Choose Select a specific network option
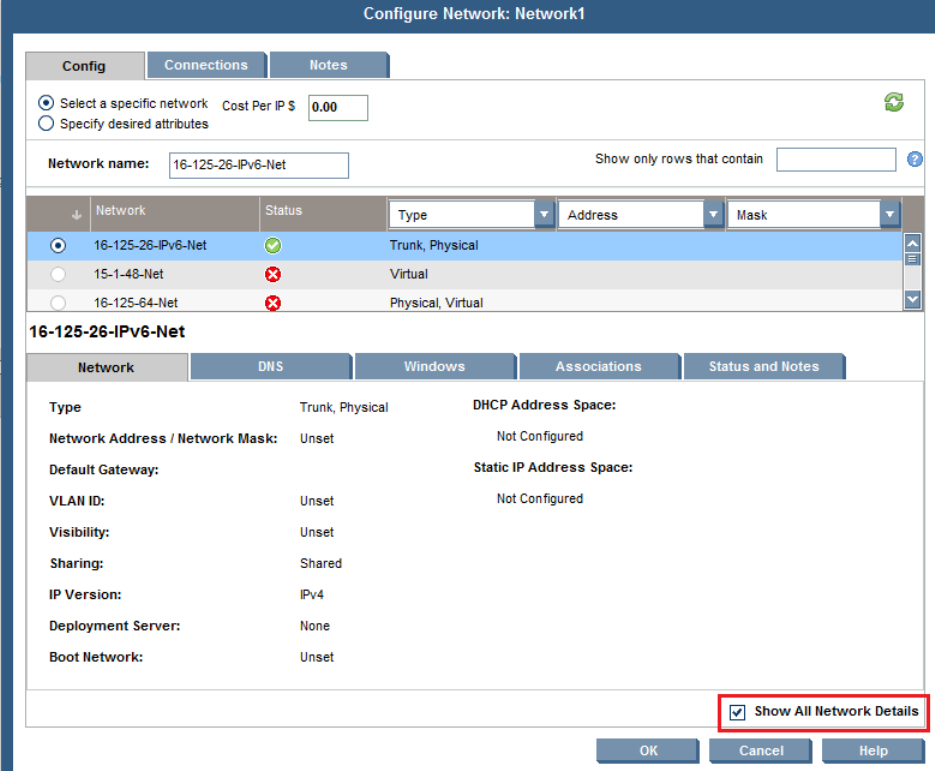The image size is (935, 771). 46,103
